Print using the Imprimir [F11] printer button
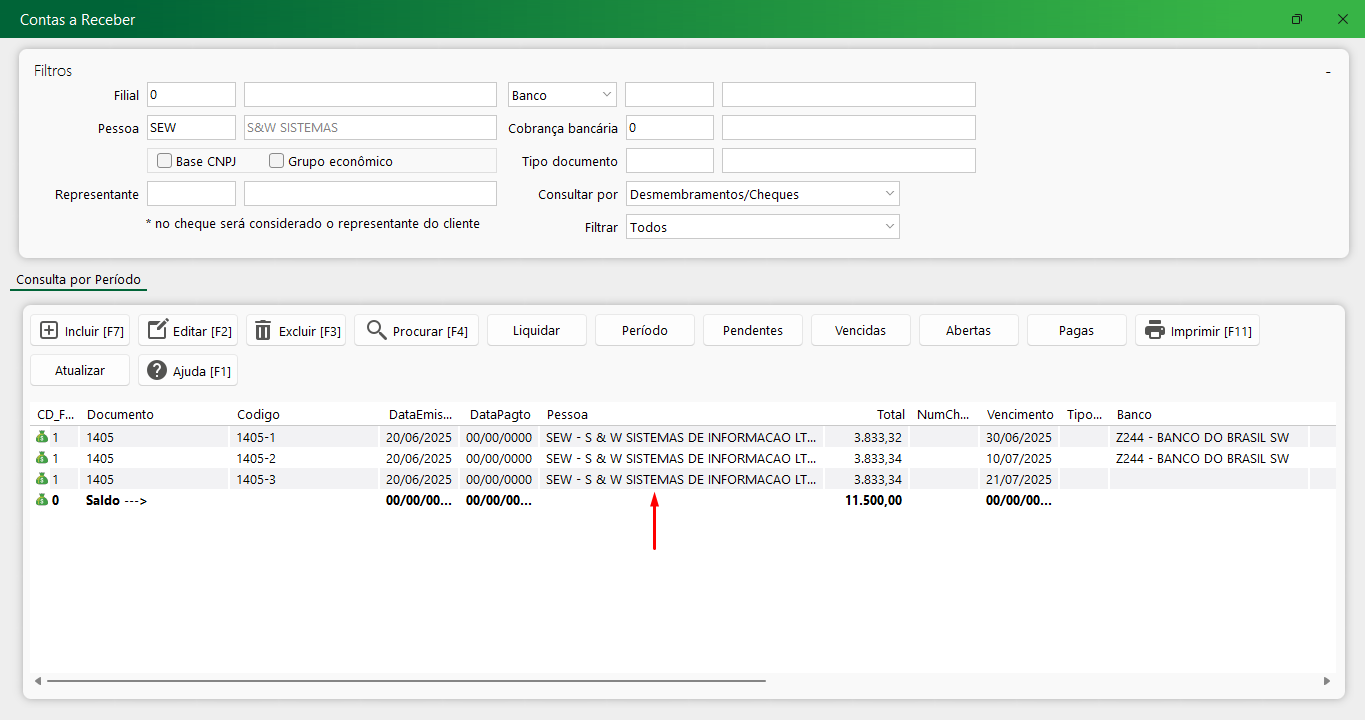The height and width of the screenshot is (720, 1365). click(1196, 331)
